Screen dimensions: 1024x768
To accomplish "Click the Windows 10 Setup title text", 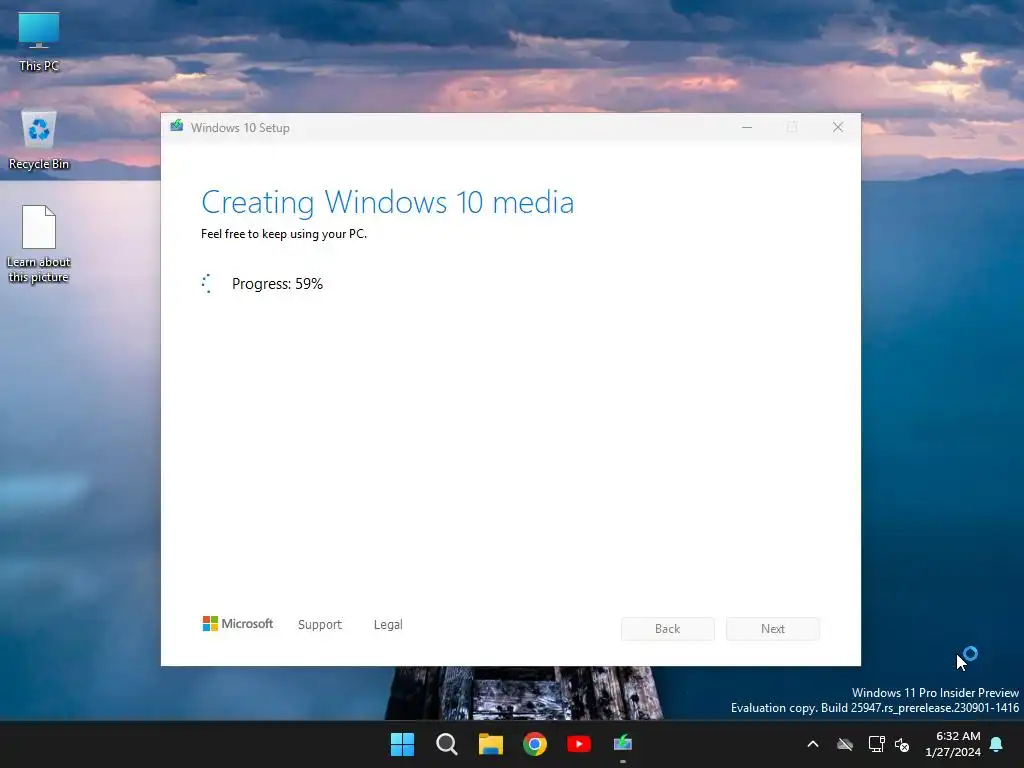I will pyautogui.click(x=240, y=127).
